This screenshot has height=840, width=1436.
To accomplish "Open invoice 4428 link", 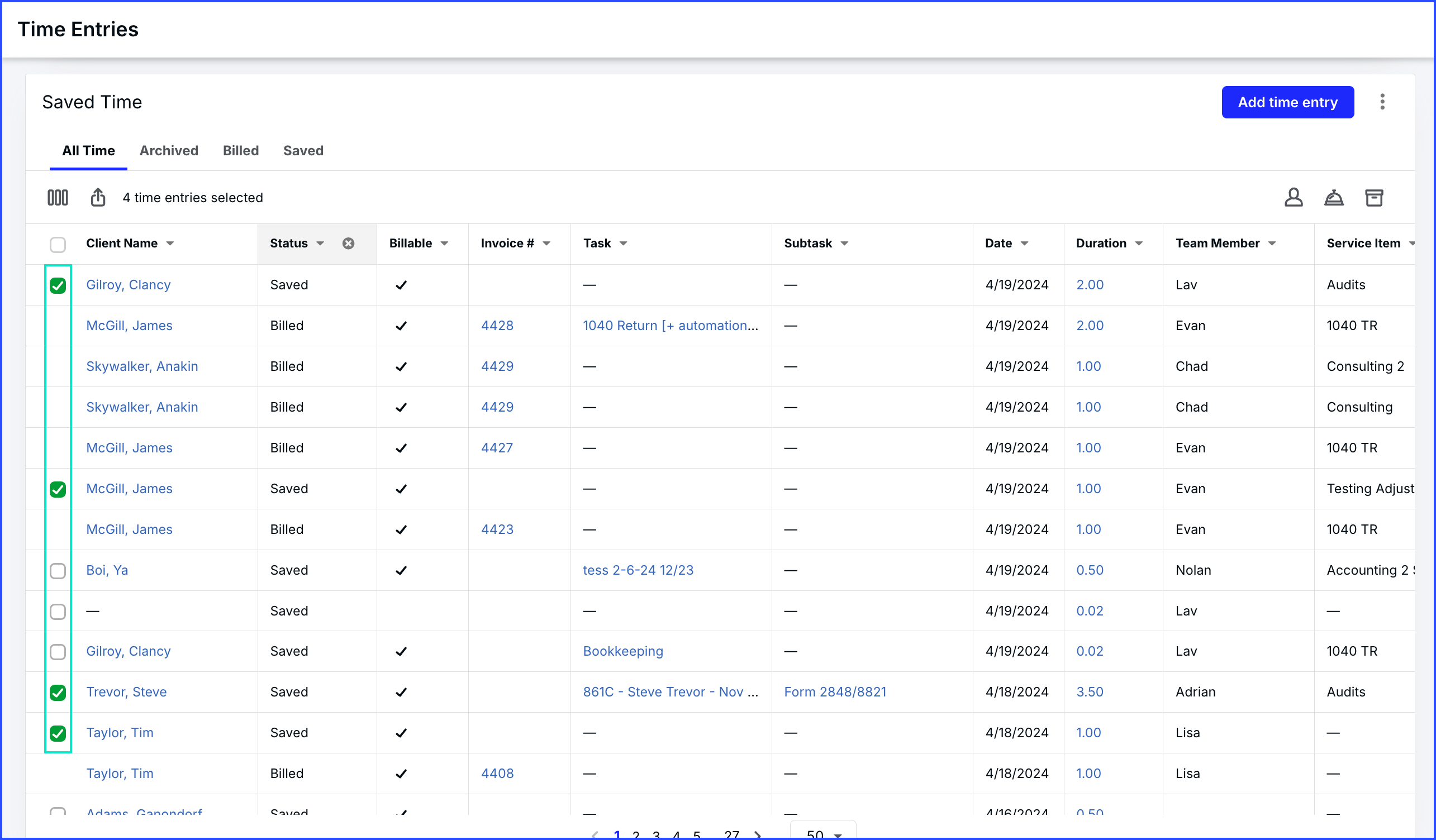I will point(497,326).
